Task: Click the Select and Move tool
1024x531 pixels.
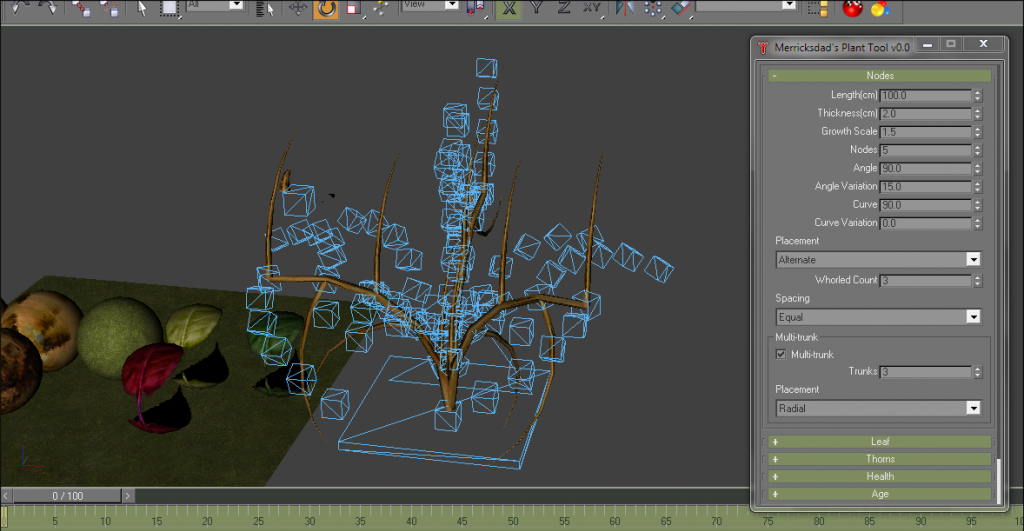Action: [x=298, y=9]
